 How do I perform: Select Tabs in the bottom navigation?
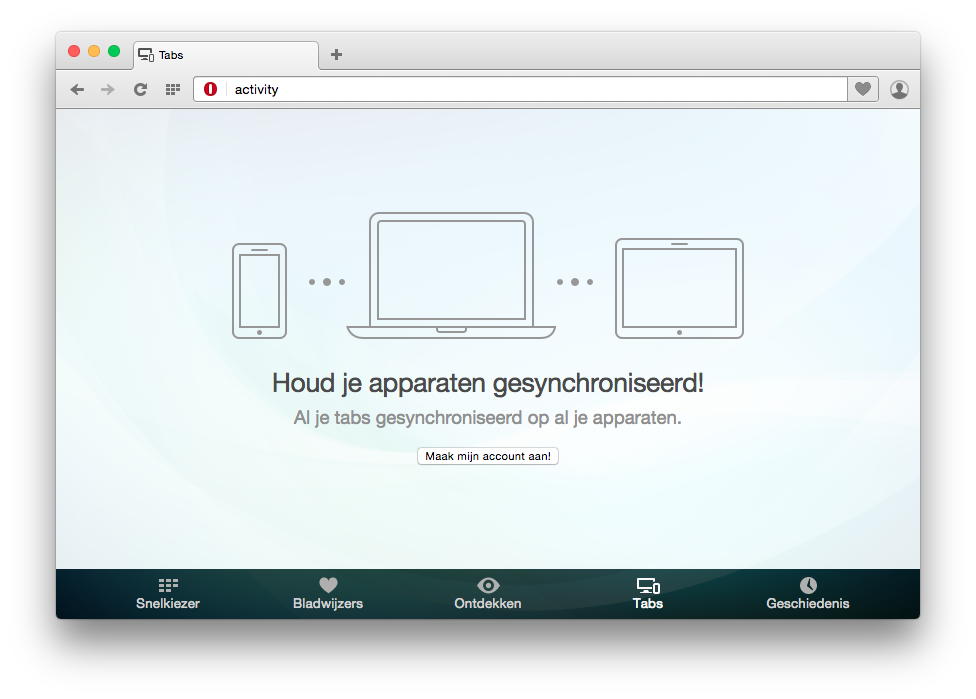click(x=648, y=594)
